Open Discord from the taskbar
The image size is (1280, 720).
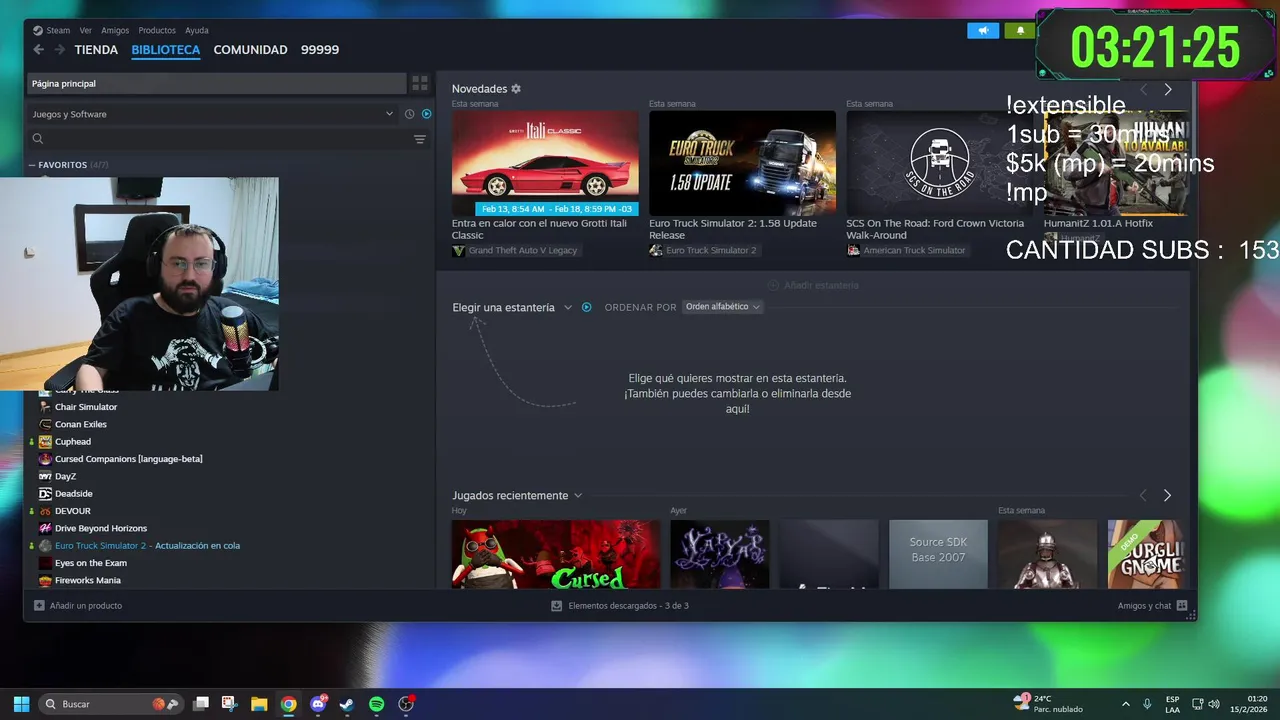click(x=318, y=704)
